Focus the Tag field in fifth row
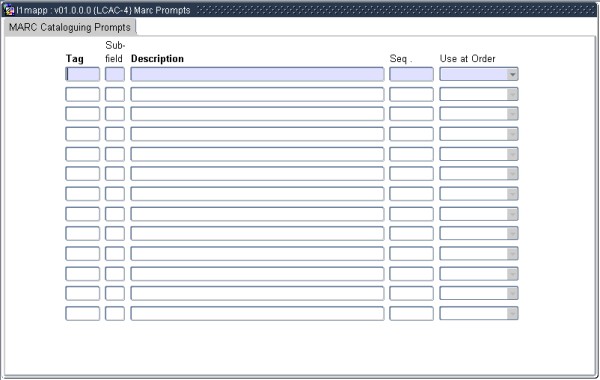 point(83,154)
